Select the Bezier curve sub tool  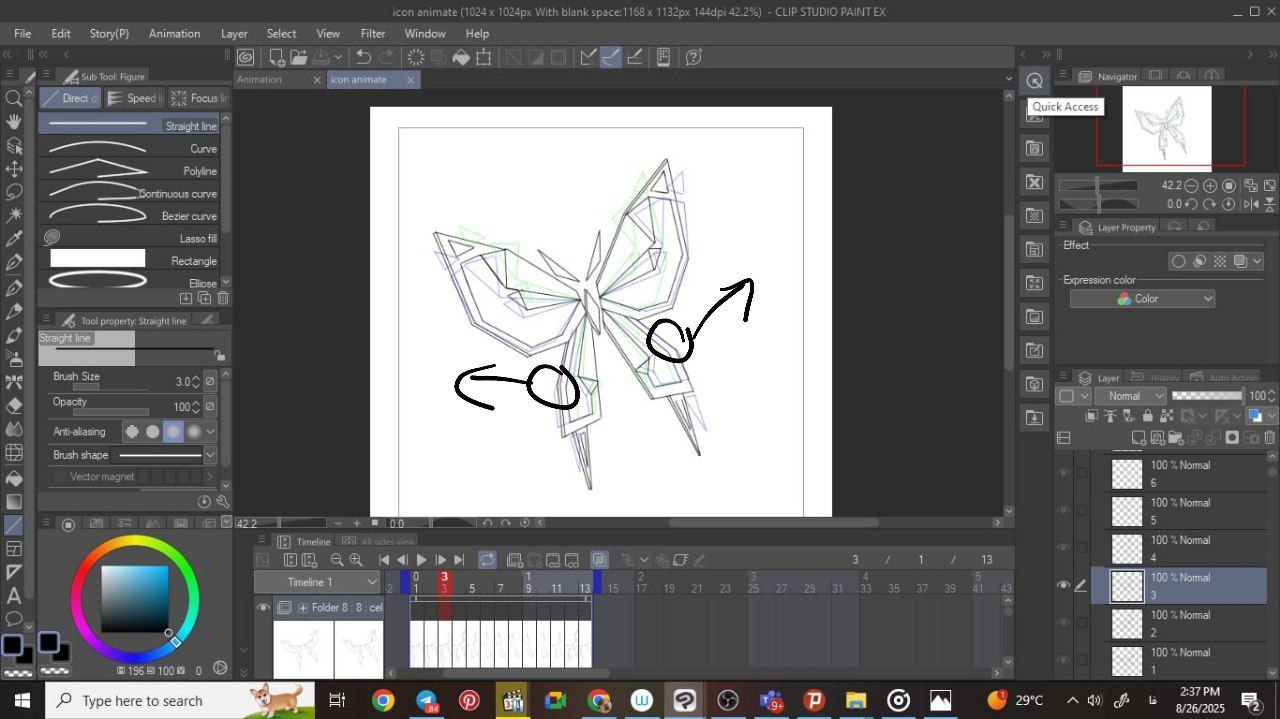point(128,216)
